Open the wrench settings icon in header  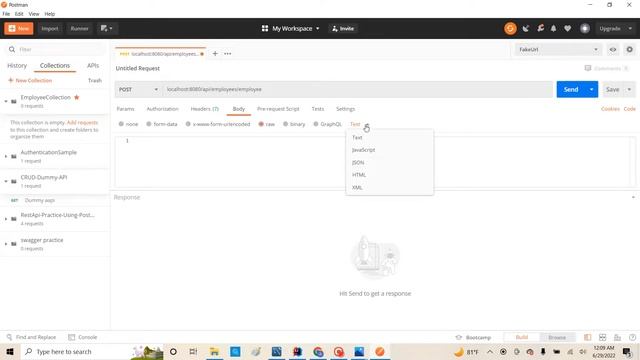(540, 29)
